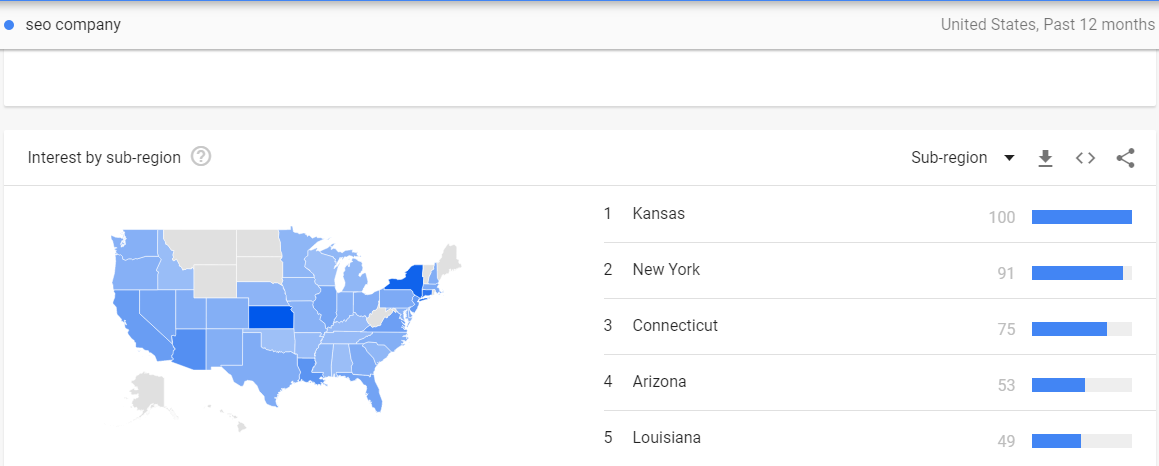Share the Interest by sub-region chart
The height and width of the screenshot is (466, 1159).
(1125, 158)
